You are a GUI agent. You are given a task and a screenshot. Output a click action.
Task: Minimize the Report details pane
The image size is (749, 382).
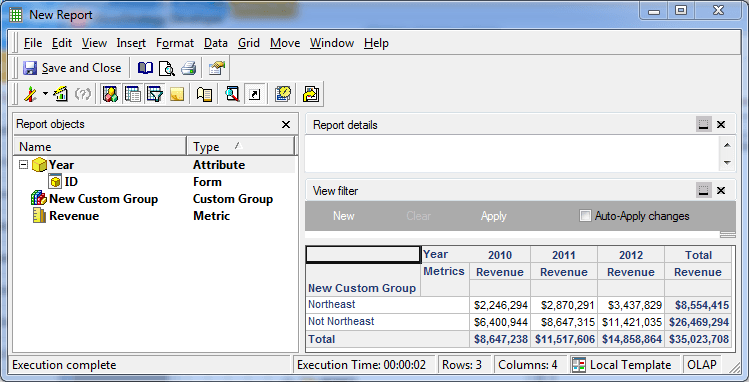[703, 125]
